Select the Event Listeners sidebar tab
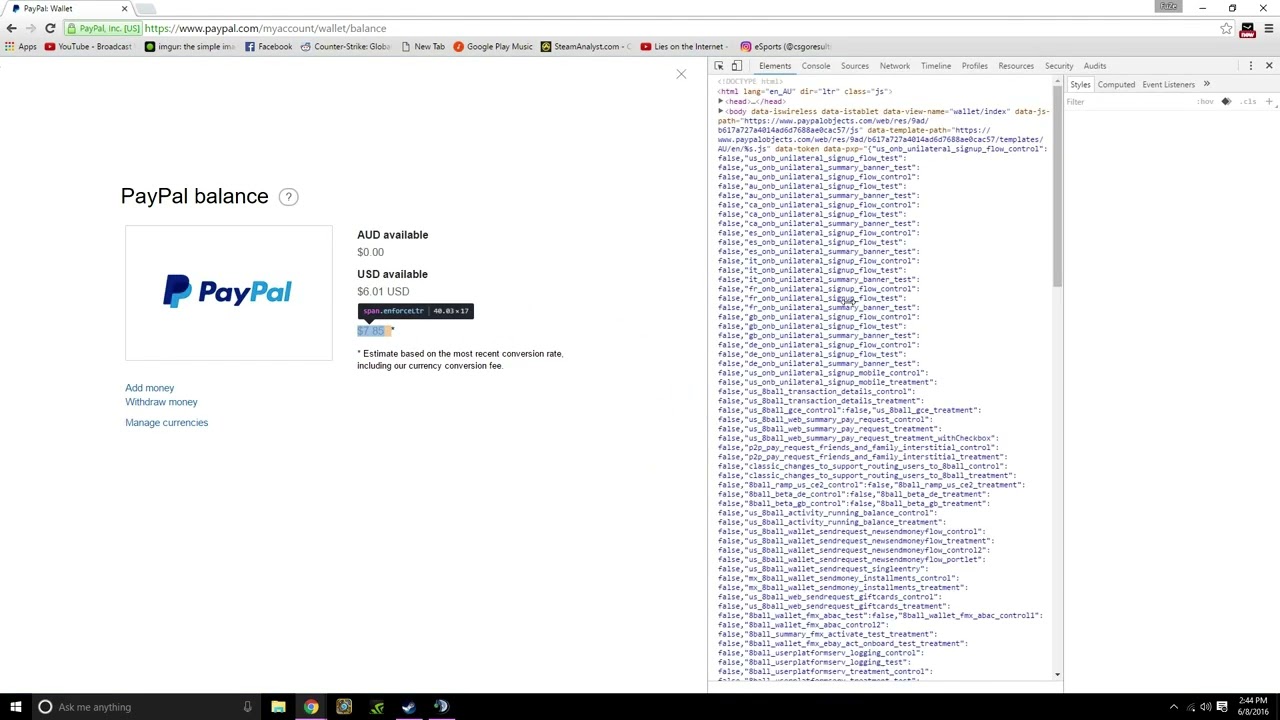 pos(1169,85)
